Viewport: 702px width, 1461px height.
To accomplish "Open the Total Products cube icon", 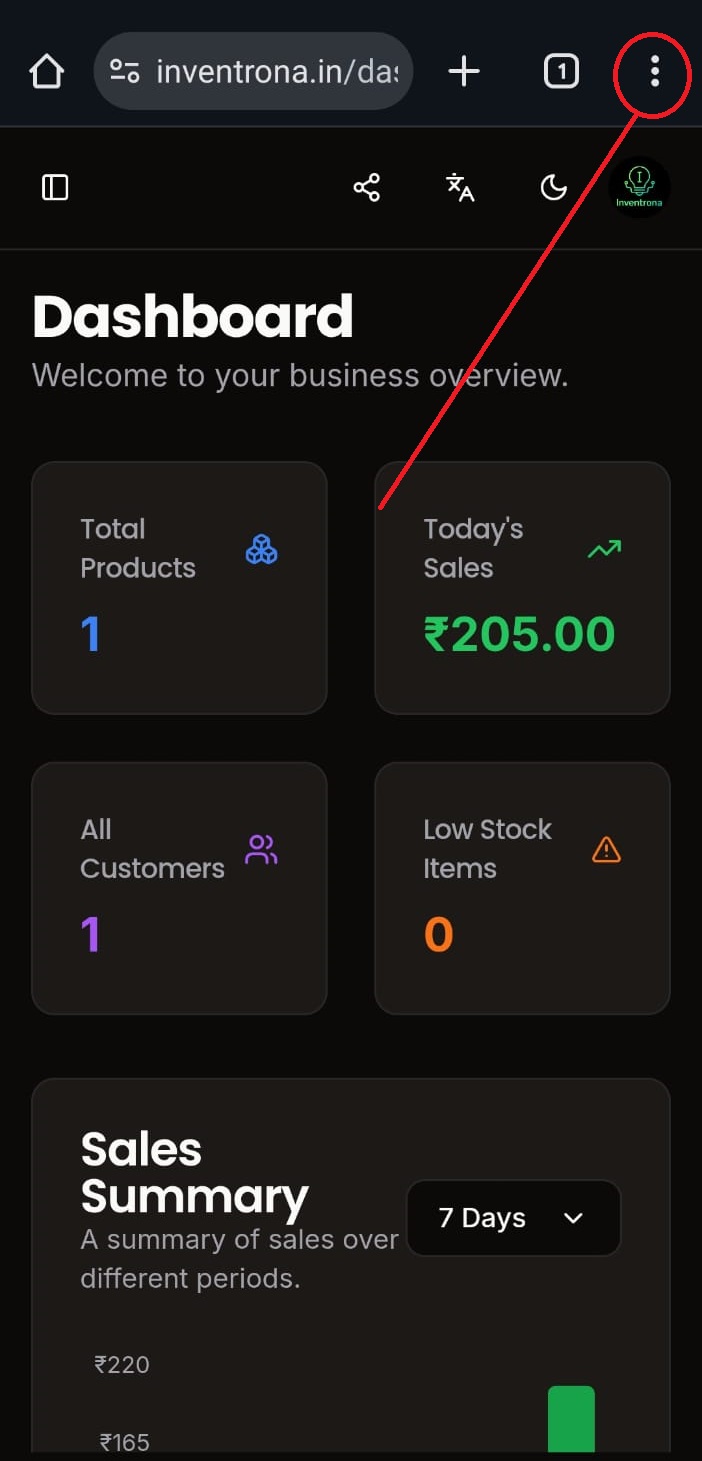I will pyautogui.click(x=261, y=549).
